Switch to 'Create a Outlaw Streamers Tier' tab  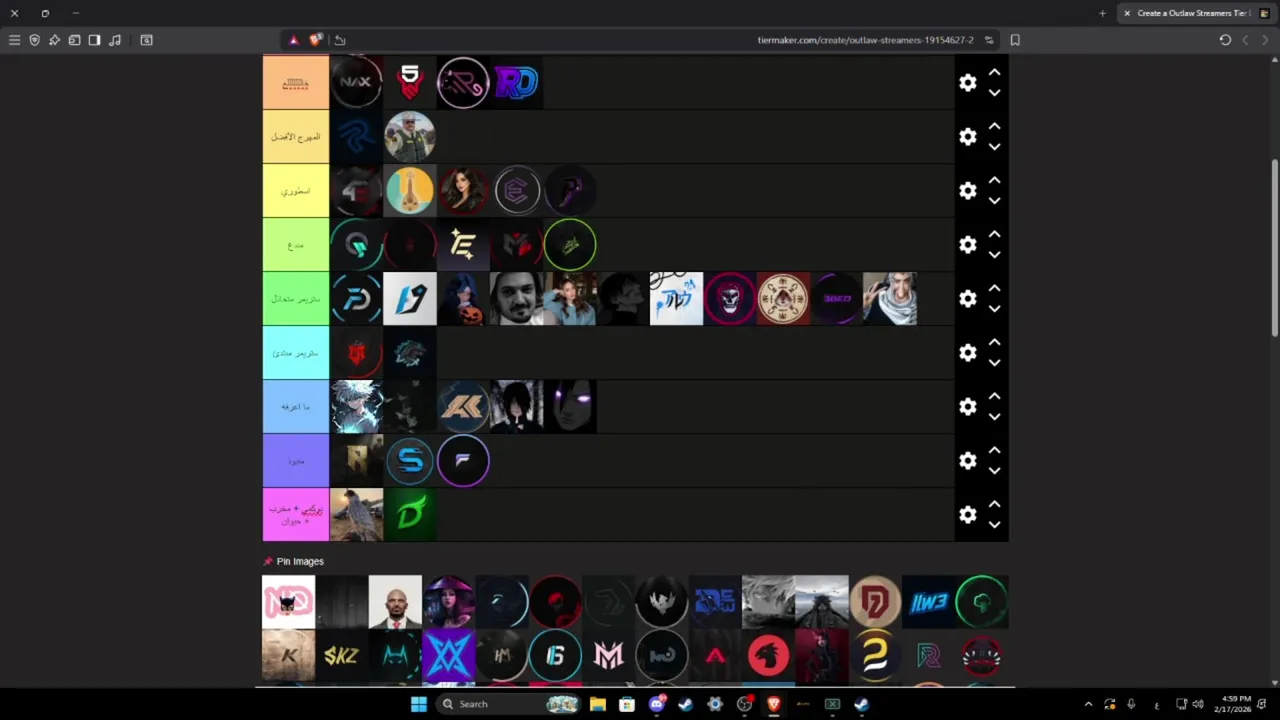(x=1195, y=13)
